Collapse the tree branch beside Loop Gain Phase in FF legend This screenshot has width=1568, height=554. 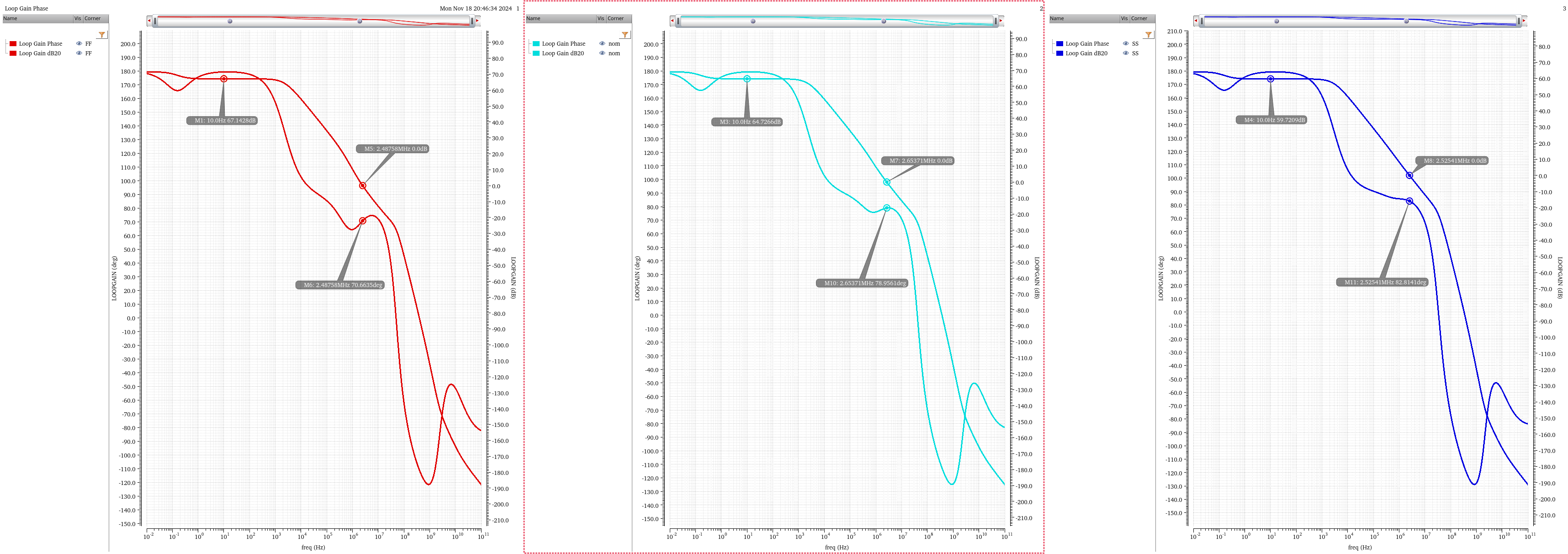click(7, 43)
